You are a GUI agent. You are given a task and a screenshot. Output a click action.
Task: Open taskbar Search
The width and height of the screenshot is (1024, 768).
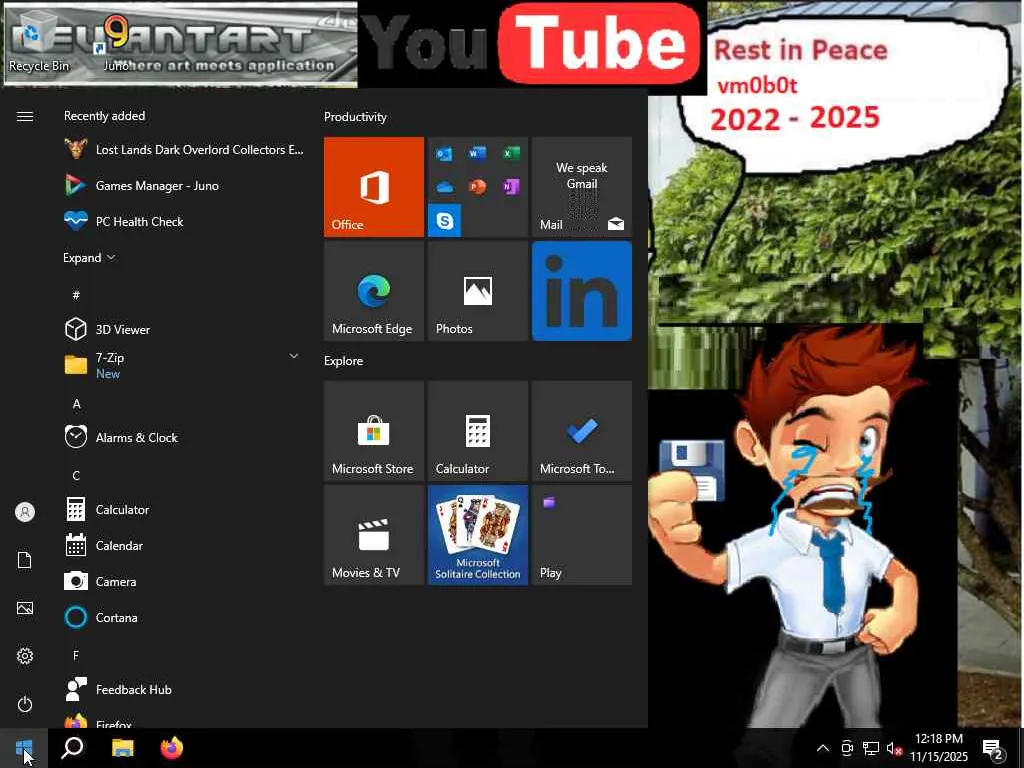[72, 748]
